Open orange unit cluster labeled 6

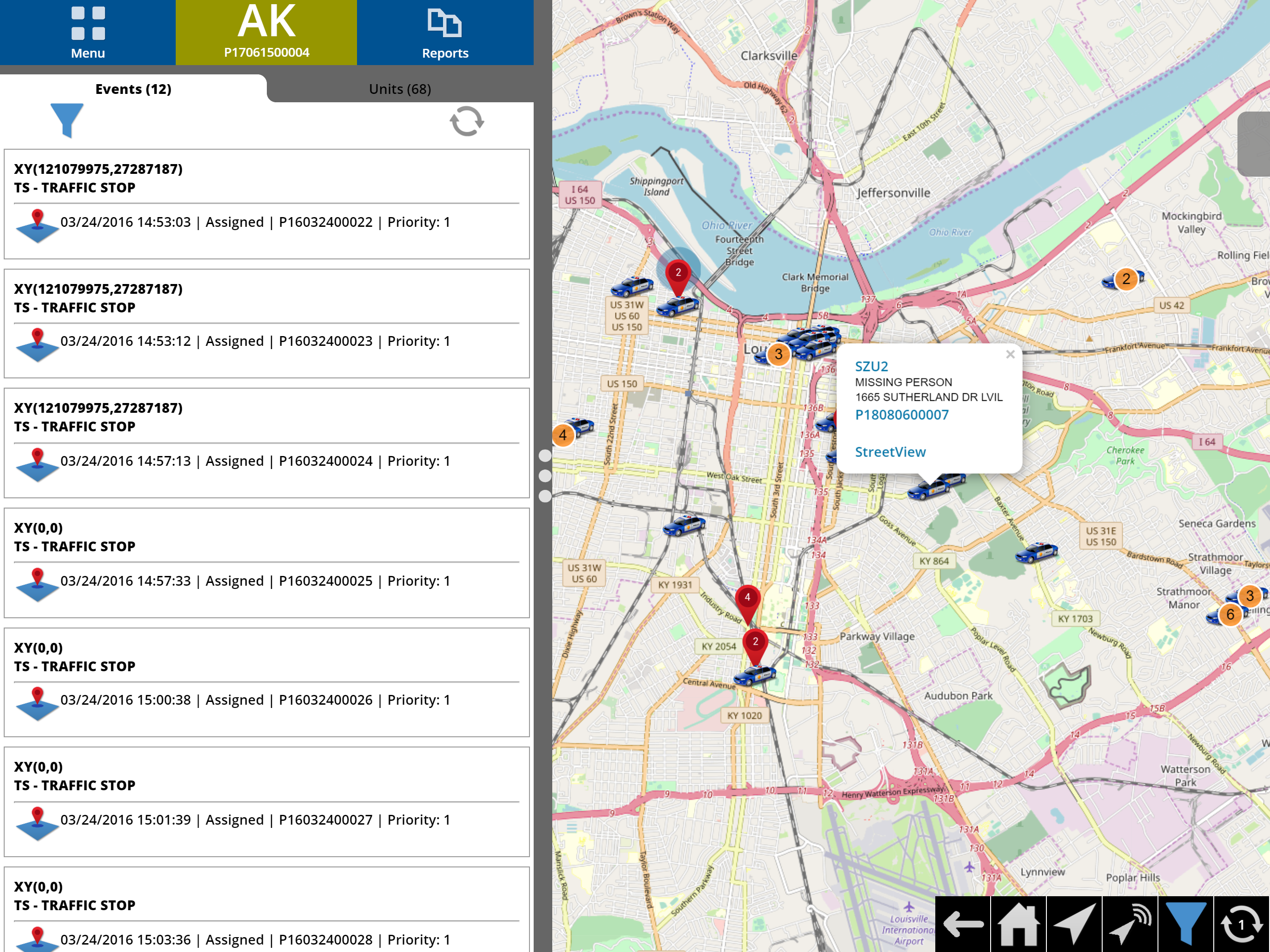pyautogui.click(x=1230, y=615)
